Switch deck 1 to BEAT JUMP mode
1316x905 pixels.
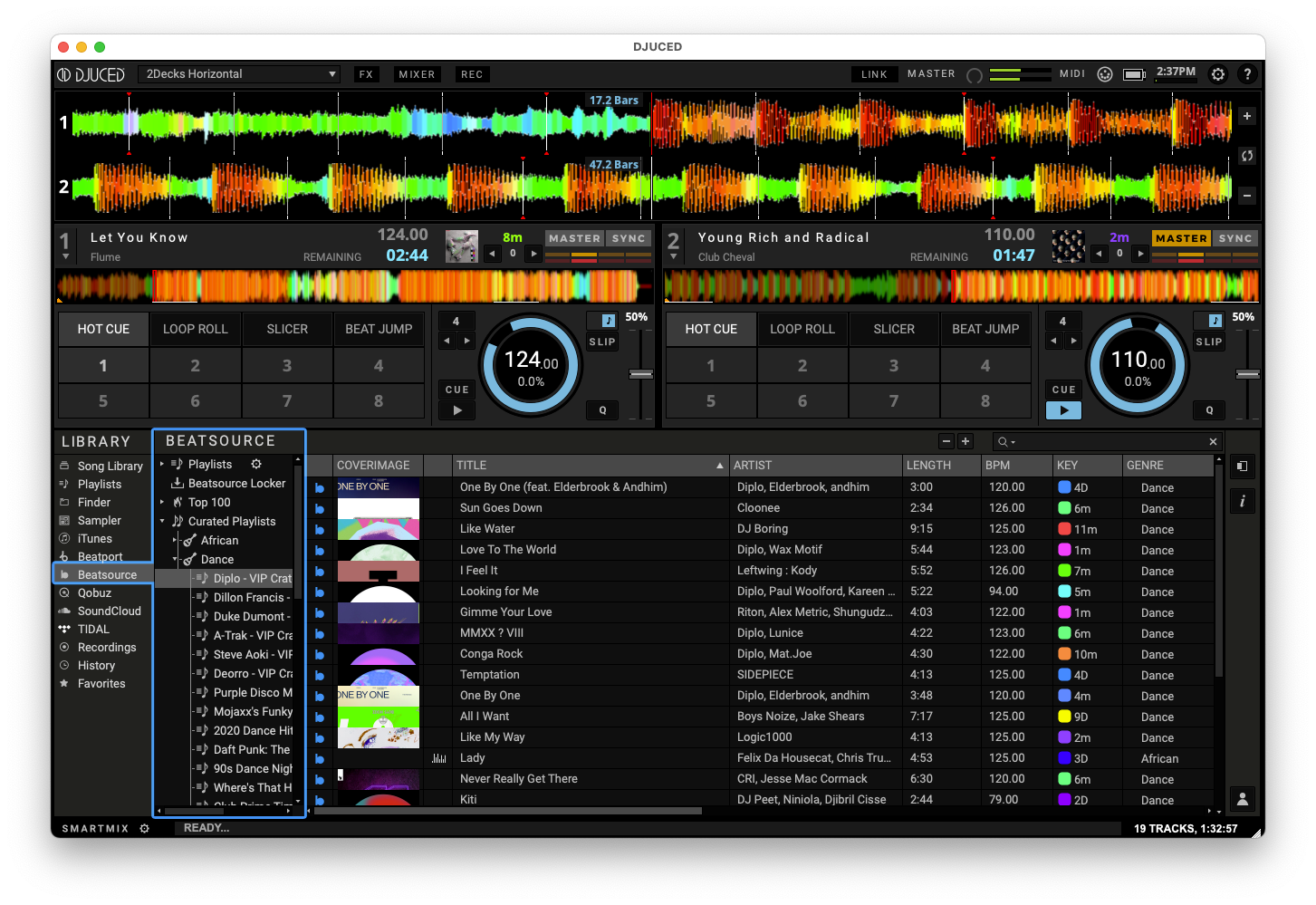379,329
